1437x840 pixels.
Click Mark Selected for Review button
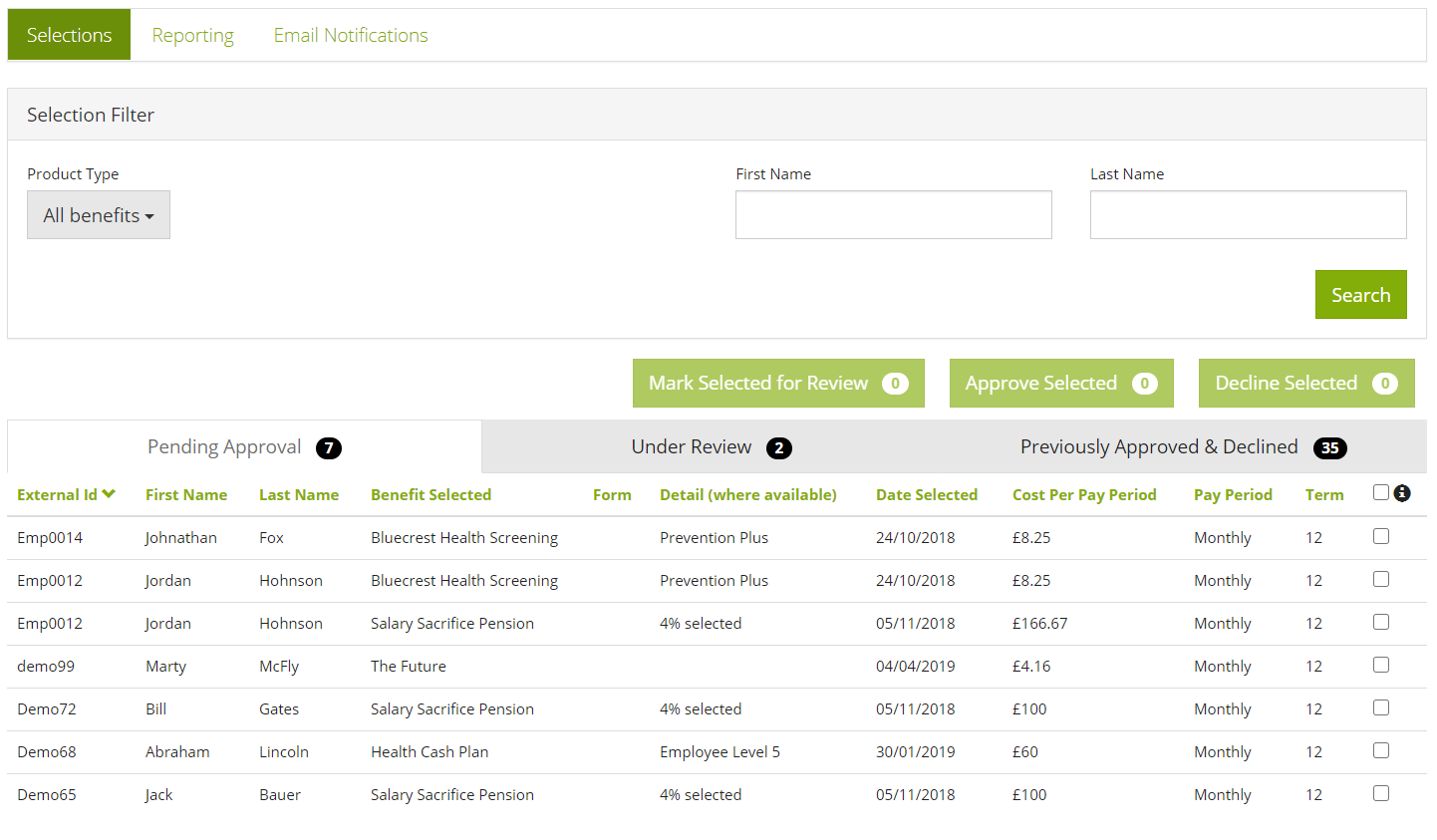(777, 384)
